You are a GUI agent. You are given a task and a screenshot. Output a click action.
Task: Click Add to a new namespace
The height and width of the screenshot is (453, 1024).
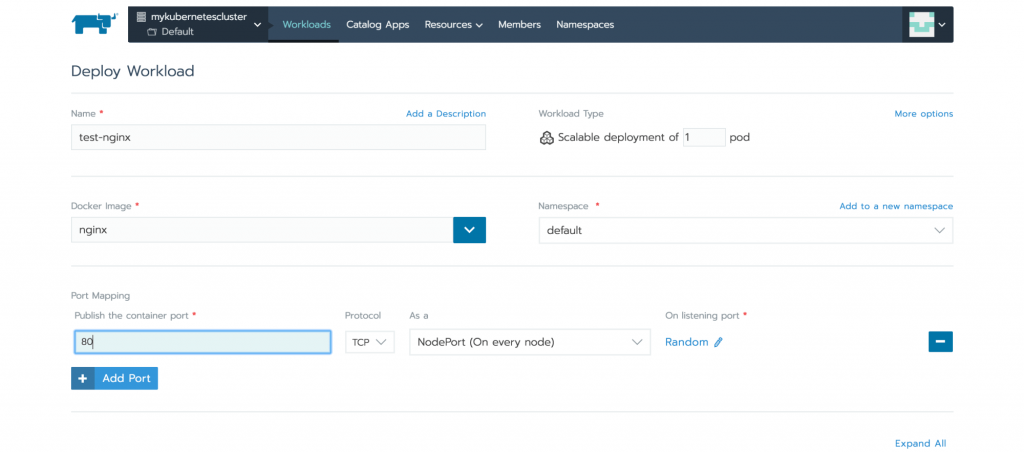(895, 206)
